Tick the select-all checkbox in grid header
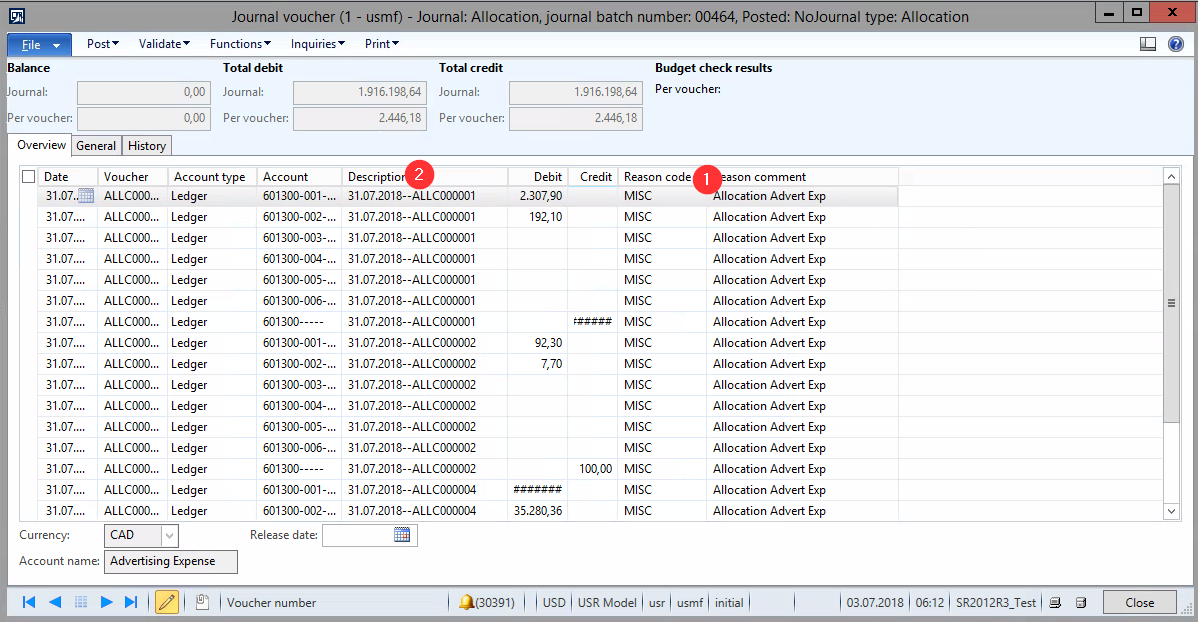 coord(29,177)
